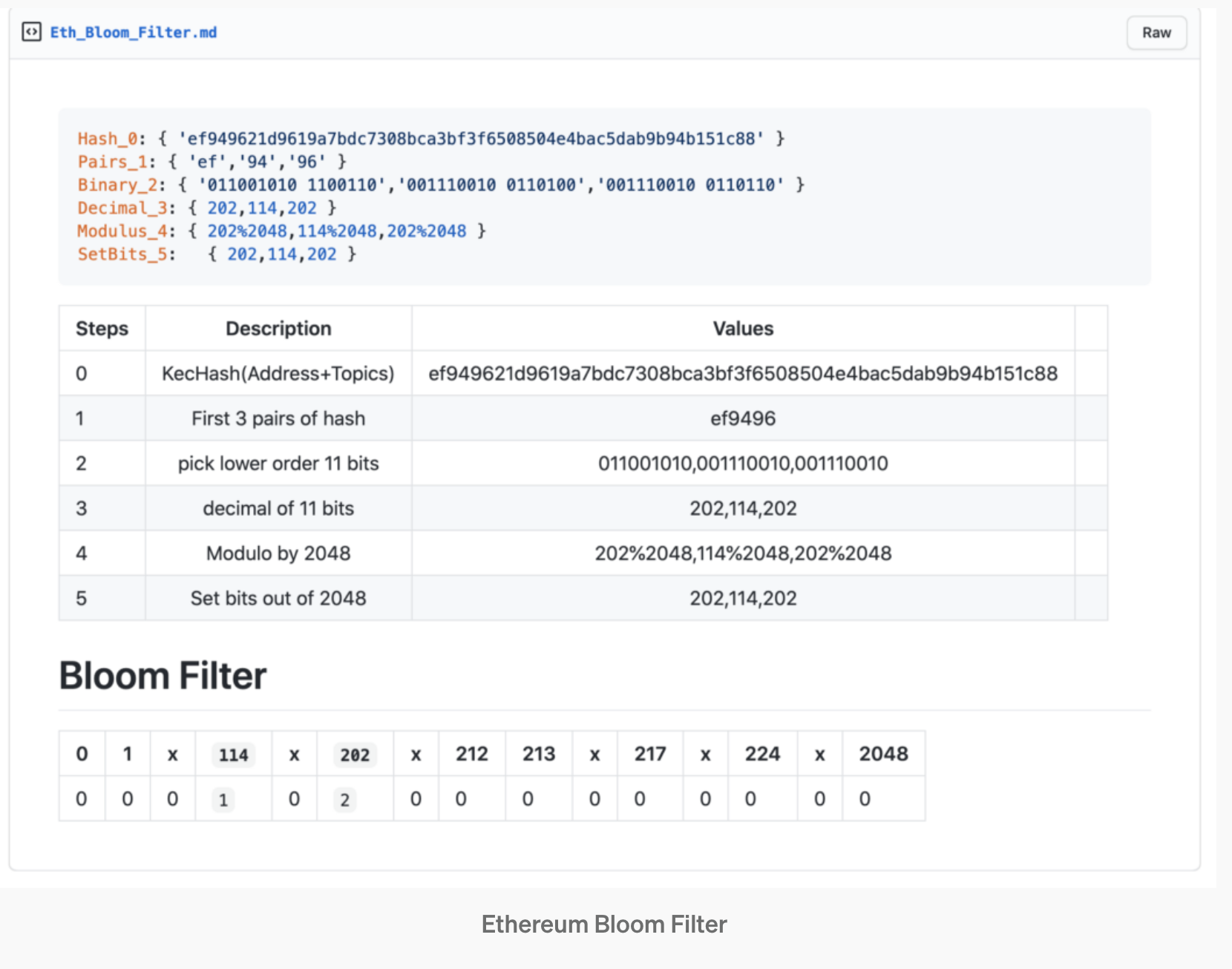Click the KecHash(Address+Topics) cell
This screenshot has width=1232, height=969.
[278, 373]
